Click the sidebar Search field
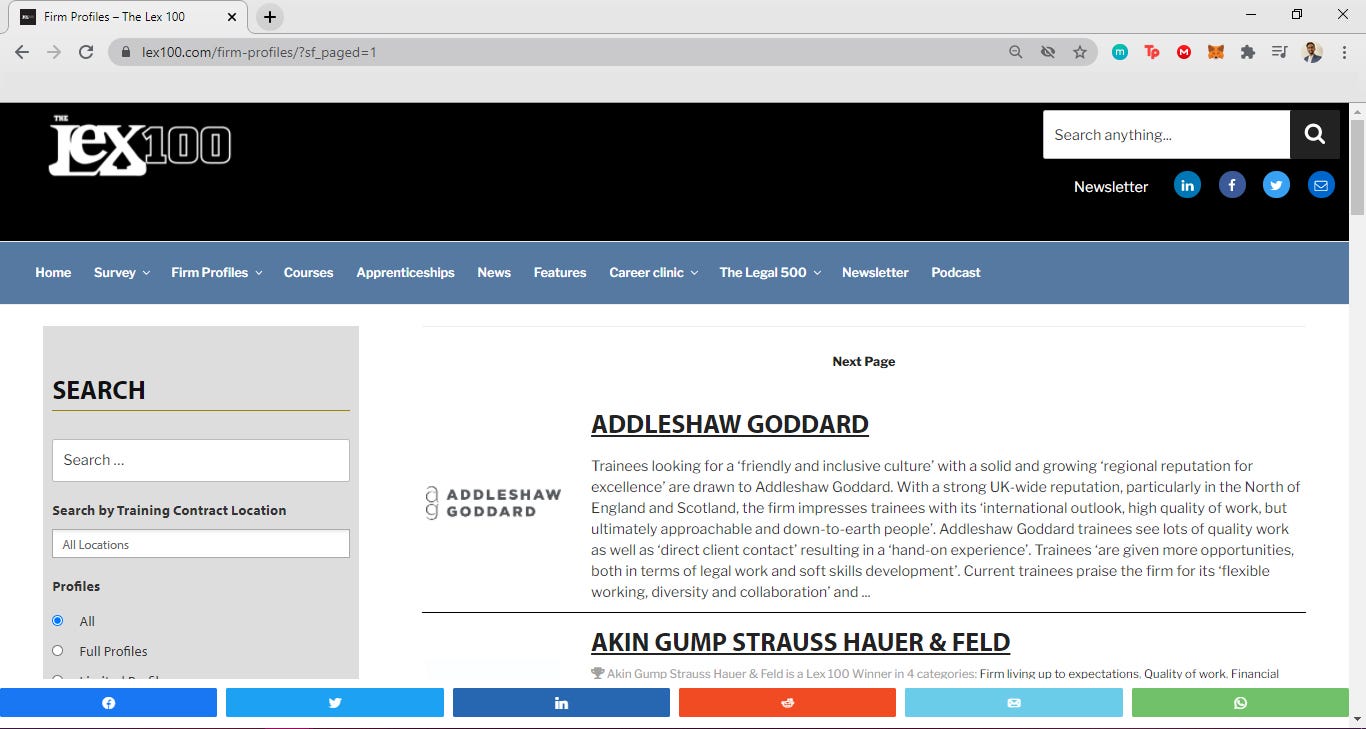 [201, 460]
